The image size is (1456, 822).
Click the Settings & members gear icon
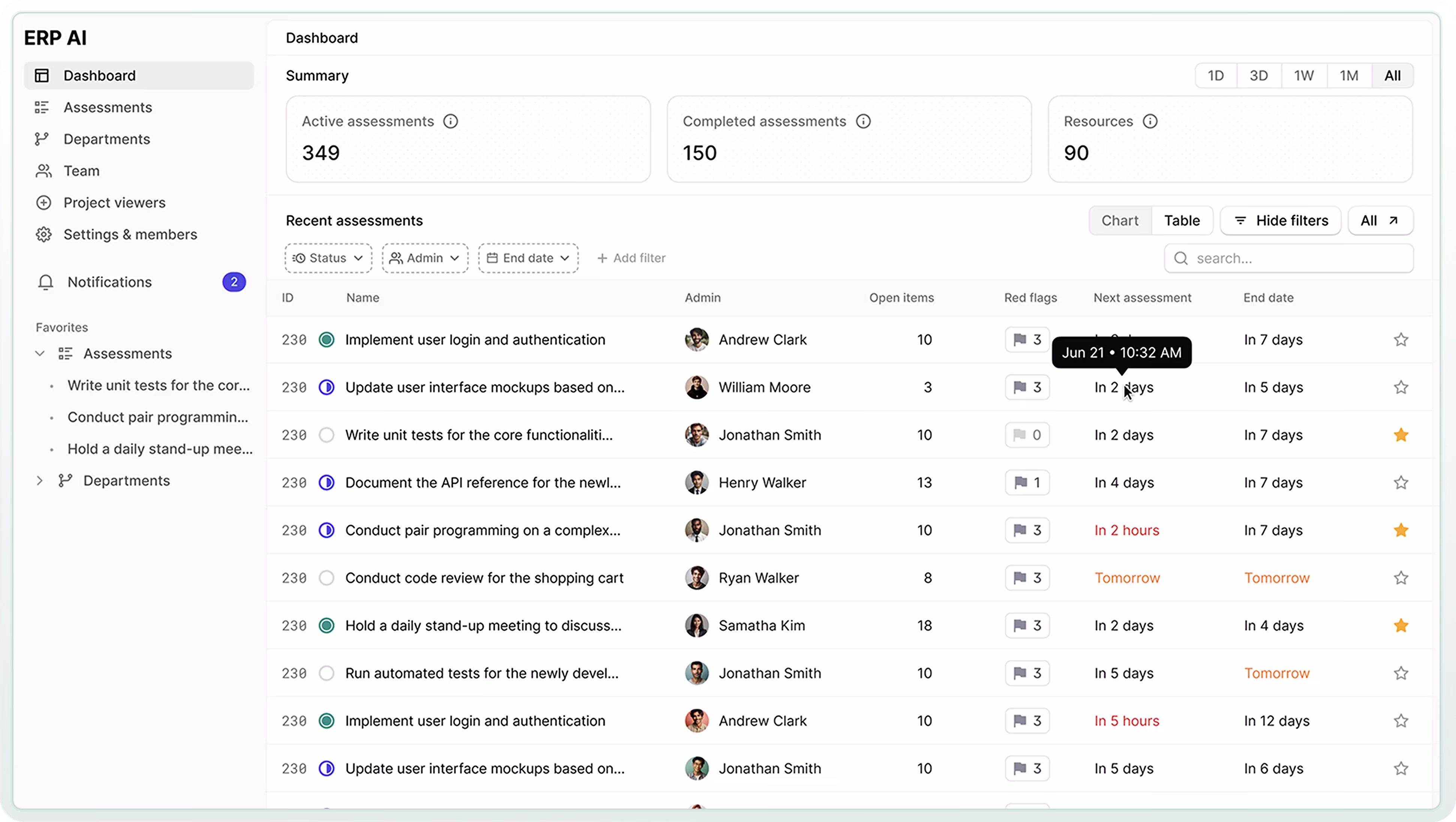pos(43,235)
